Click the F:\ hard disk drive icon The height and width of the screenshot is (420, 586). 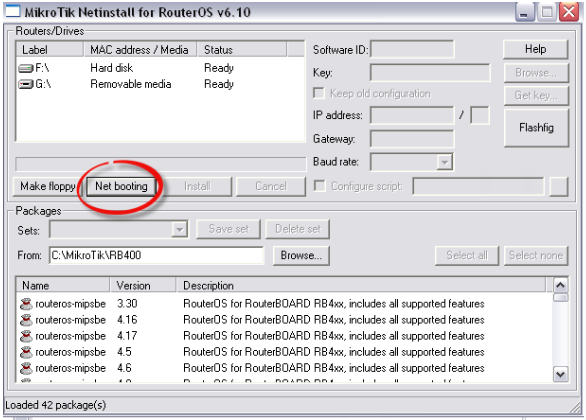25,68
